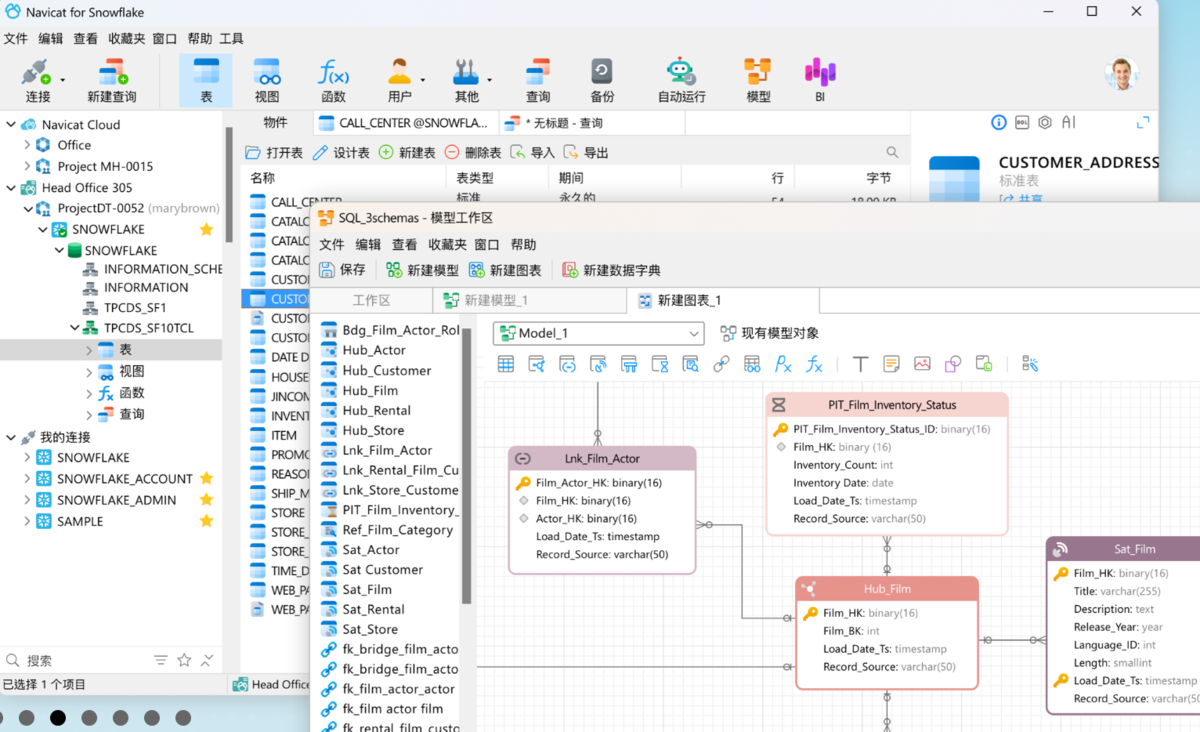Show the info icon in right panel
Image resolution: width=1200 pixels, height=732 pixels.
[x=998, y=122]
